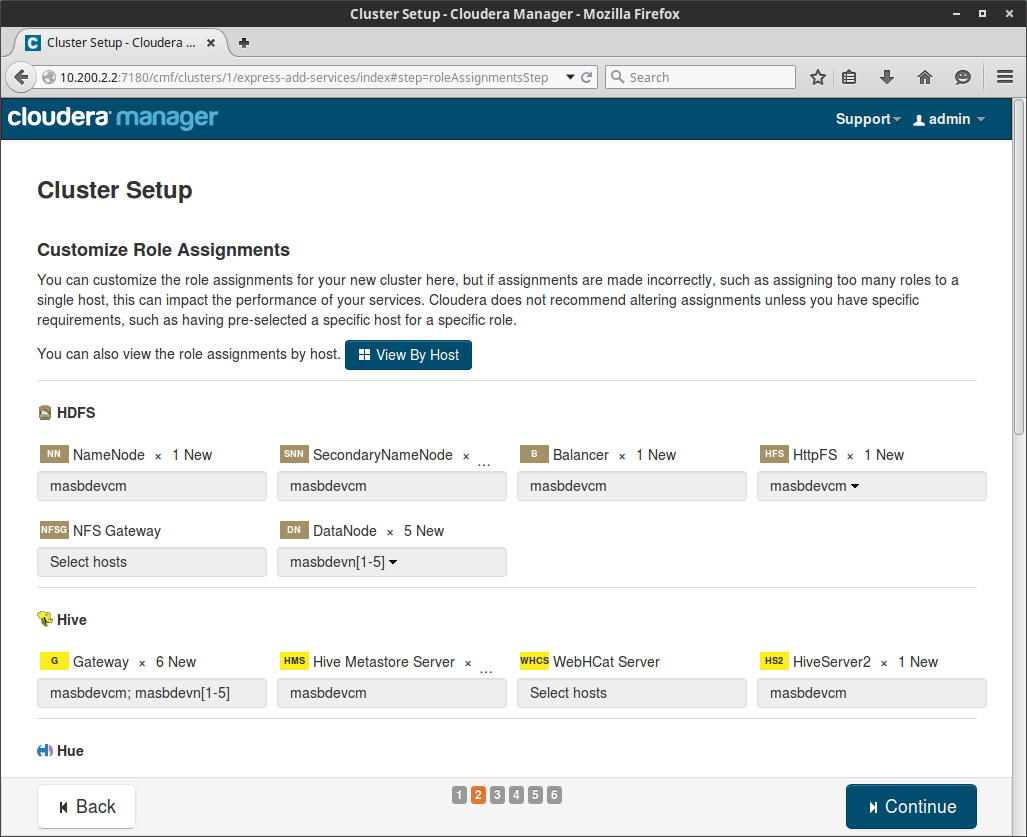The height and width of the screenshot is (837, 1027).
Task: Open a new tab with plus icon
Action: 244,43
